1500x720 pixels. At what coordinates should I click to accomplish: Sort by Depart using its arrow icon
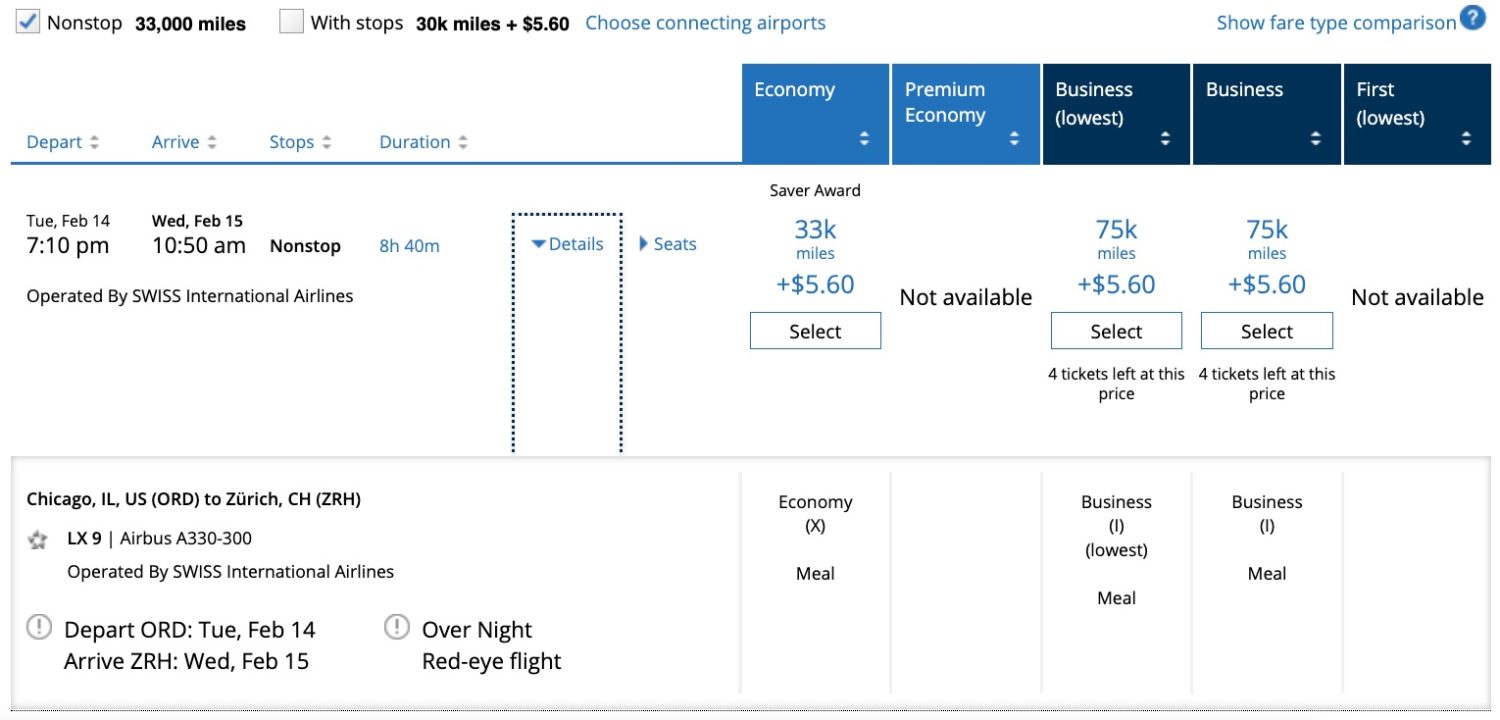94,142
